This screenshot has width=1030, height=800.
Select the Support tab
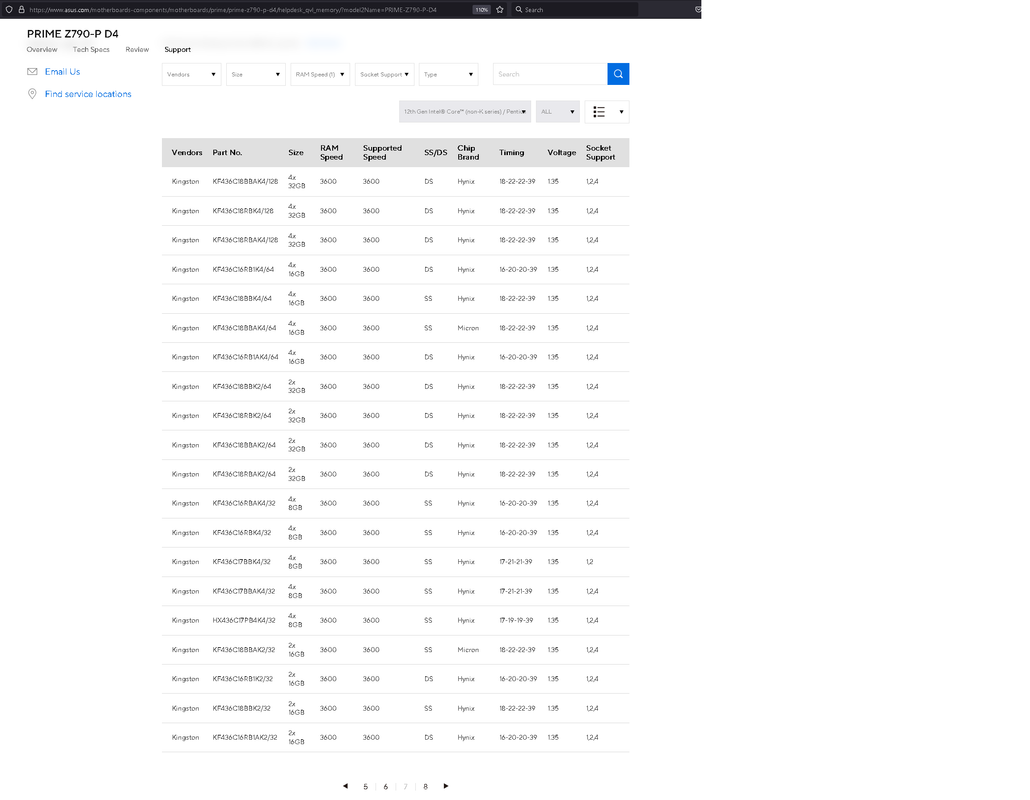pos(177,49)
